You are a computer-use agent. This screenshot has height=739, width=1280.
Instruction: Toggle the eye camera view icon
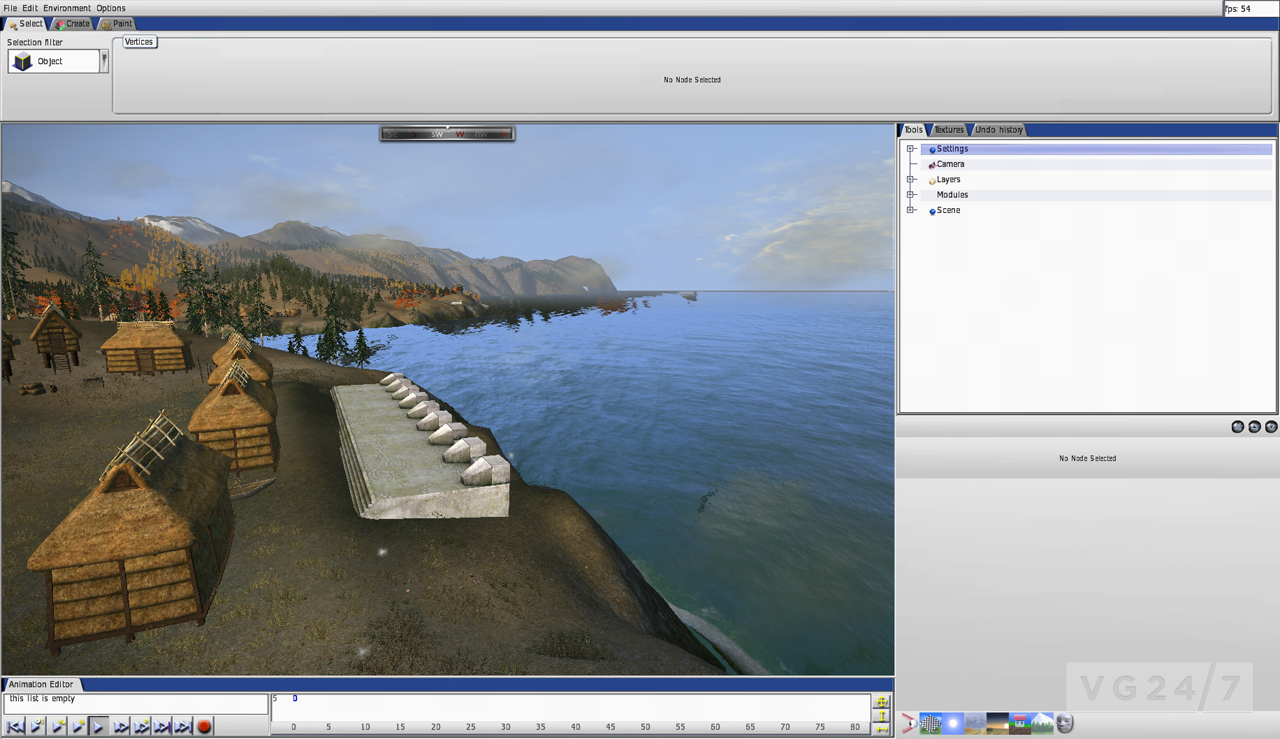point(909,723)
